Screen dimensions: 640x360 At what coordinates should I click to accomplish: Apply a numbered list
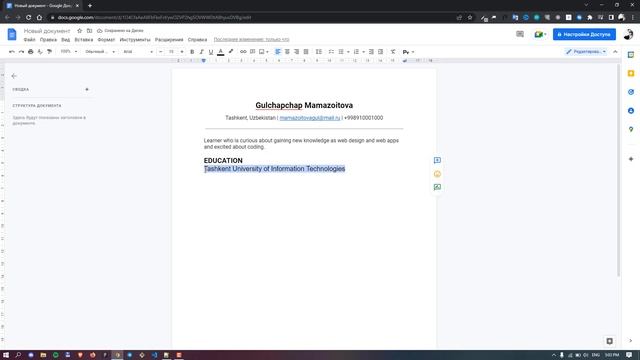click(356, 52)
